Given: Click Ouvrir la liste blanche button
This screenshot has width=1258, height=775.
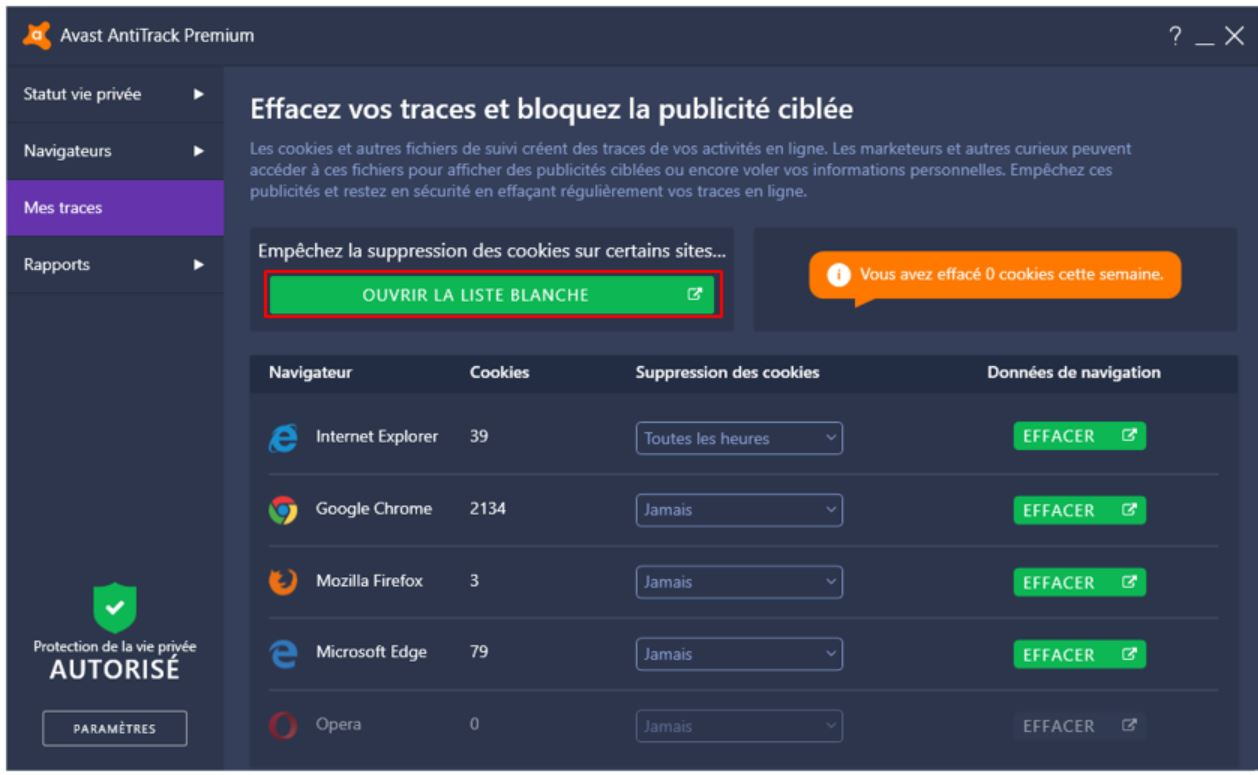Looking at the screenshot, I should click(492, 295).
